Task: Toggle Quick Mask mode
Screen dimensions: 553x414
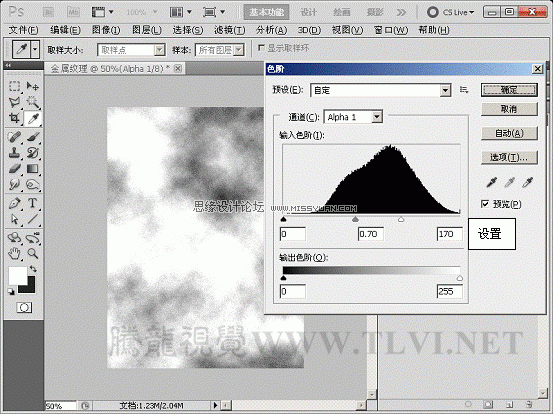Action: click(24, 308)
